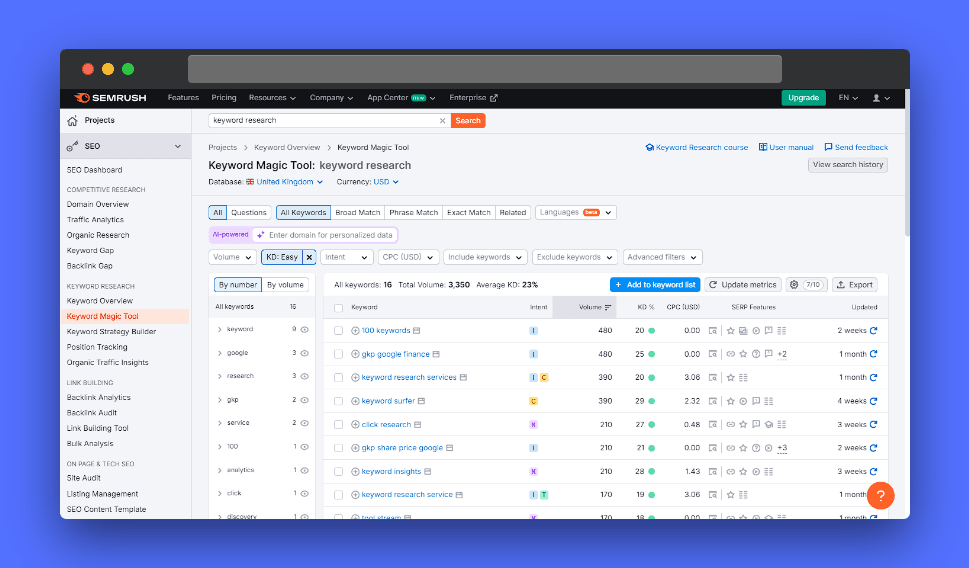Screen dimensions: 969x568
Task: Select the Broad Match tab
Action: coord(357,213)
